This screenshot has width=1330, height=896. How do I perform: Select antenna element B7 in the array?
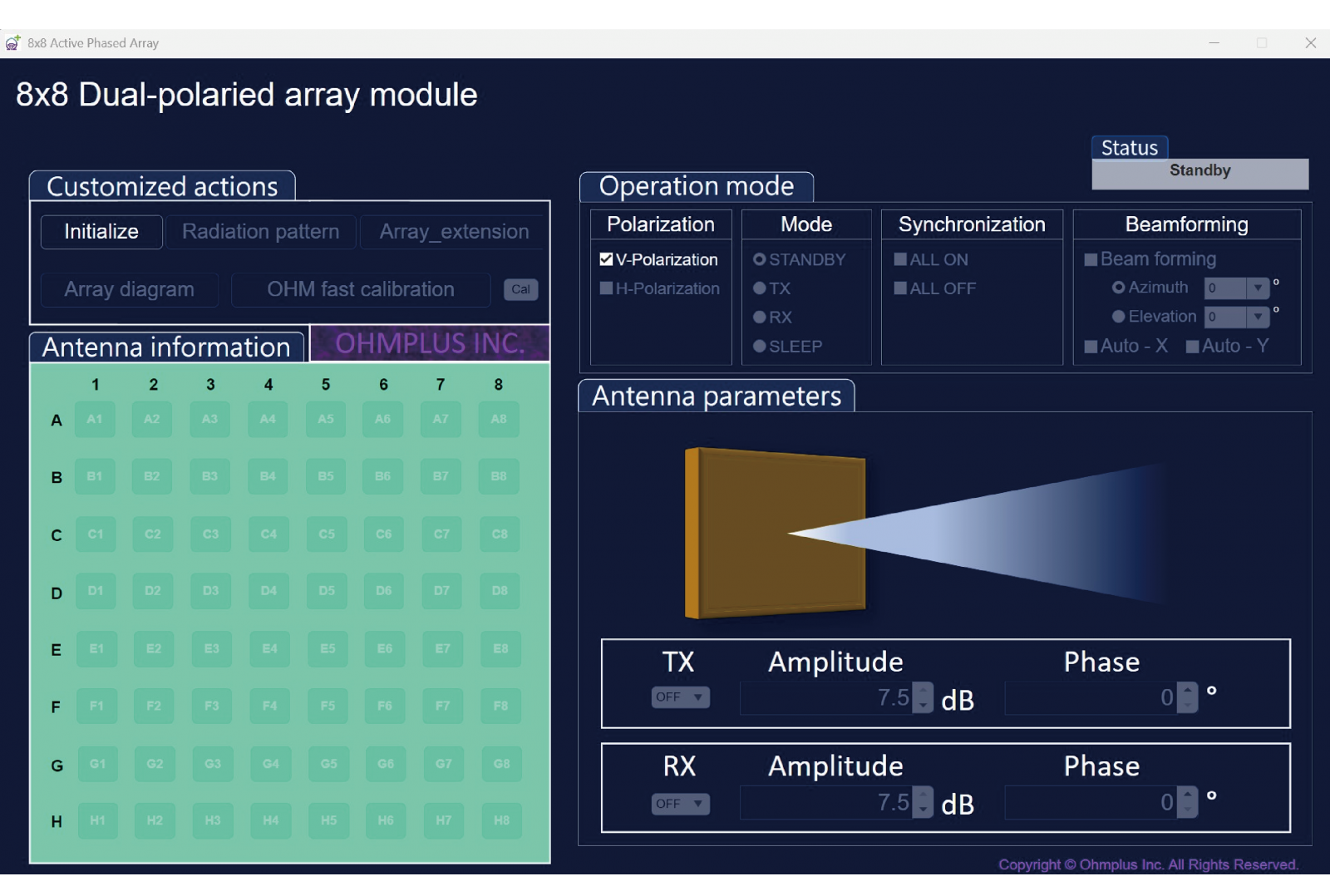click(x=441, y=476)
